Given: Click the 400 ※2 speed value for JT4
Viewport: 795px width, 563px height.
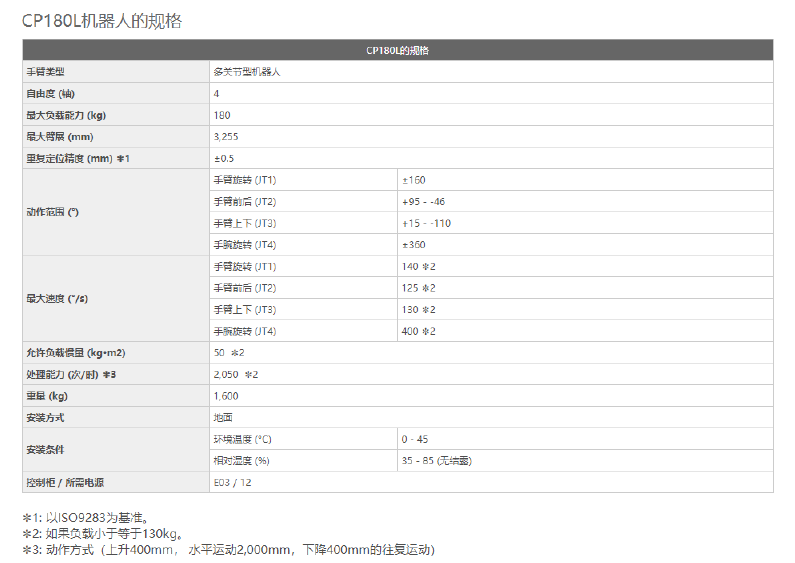Looking at the screenshot, I should [x=419, y=331].
